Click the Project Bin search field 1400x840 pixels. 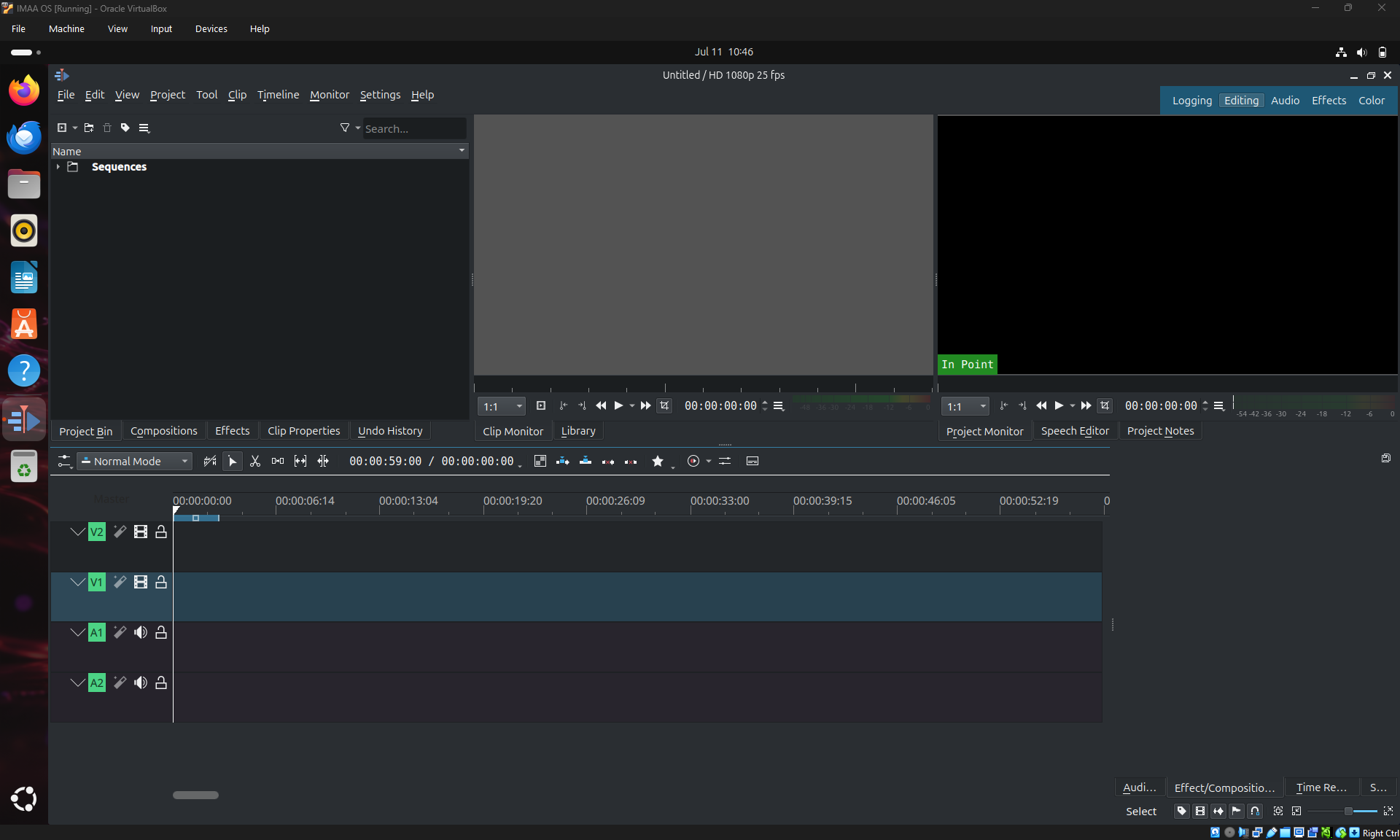tap(414, 128)
